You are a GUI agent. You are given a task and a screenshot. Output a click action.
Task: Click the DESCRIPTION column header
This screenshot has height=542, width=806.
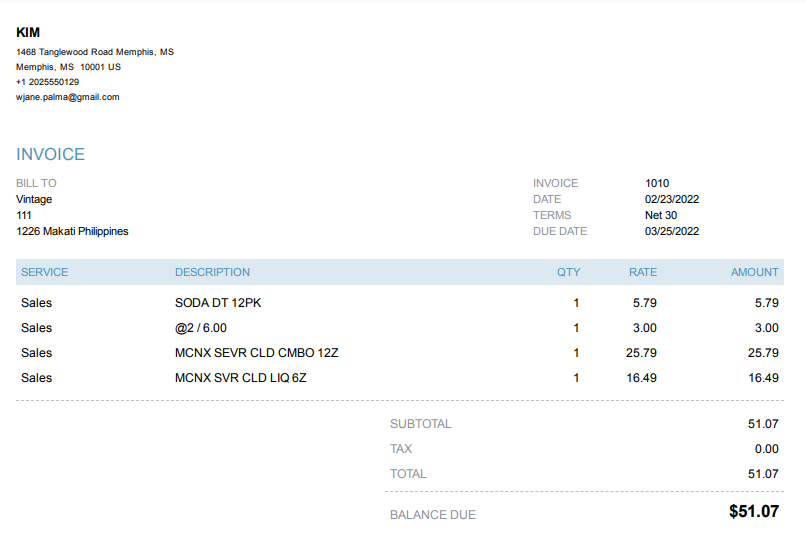pyautogui.click(x=212, y=272)
